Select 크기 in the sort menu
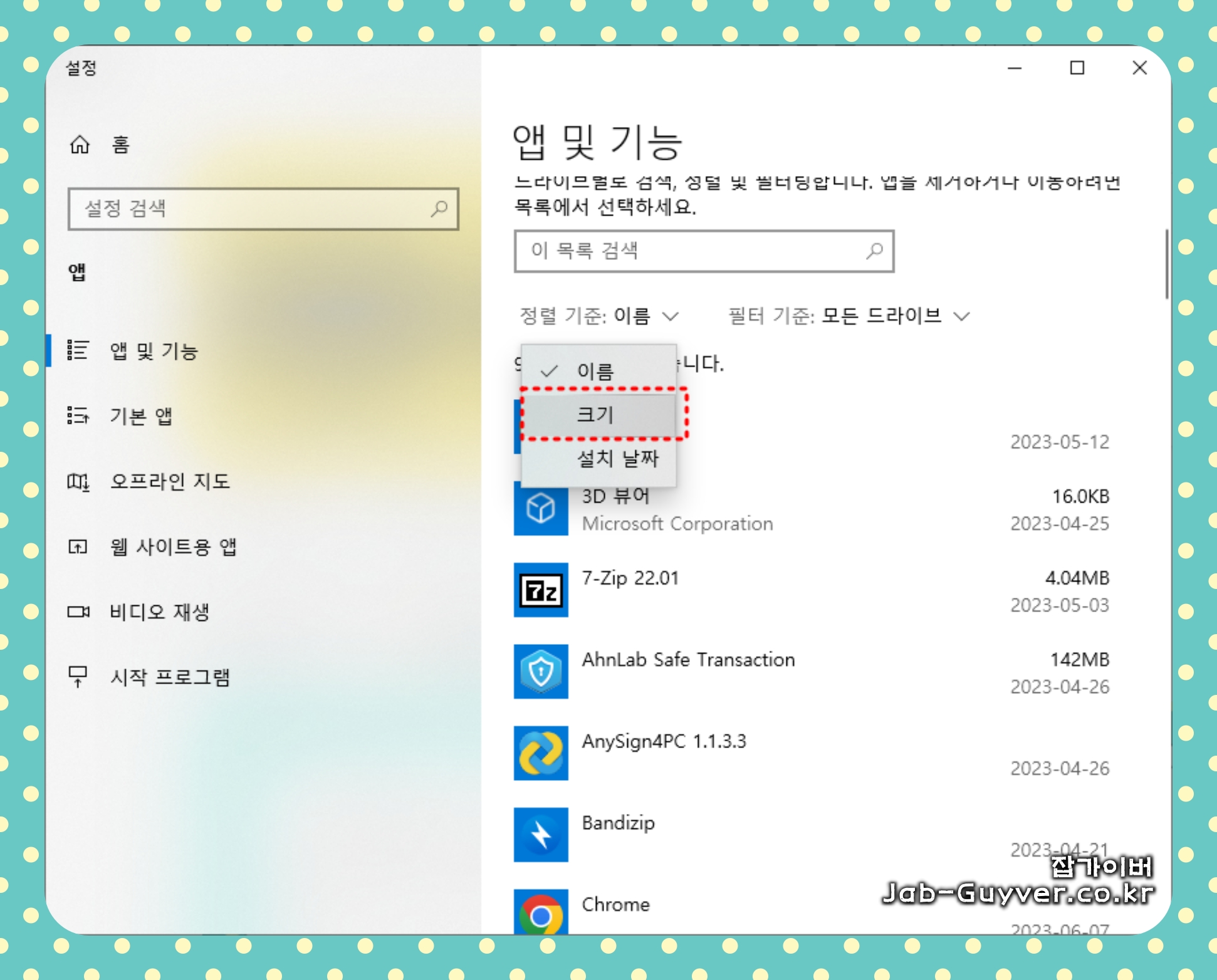Screen dimensions: 1217x980 (x=595, y=414)
